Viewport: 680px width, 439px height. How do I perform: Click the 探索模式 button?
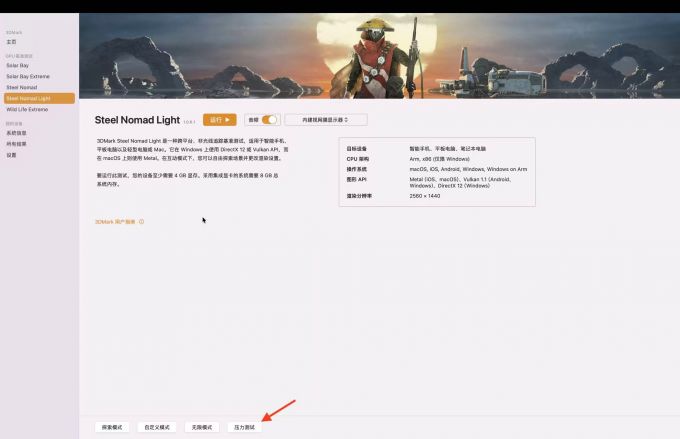click(112, 427)
